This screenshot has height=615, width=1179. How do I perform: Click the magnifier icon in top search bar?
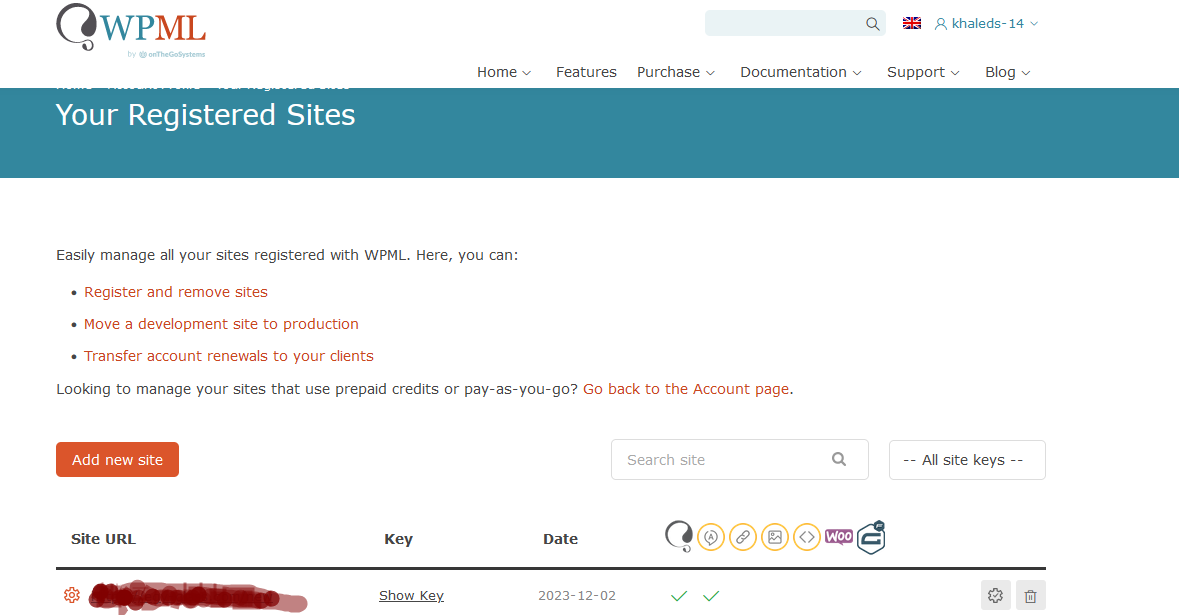coord(872,24)
